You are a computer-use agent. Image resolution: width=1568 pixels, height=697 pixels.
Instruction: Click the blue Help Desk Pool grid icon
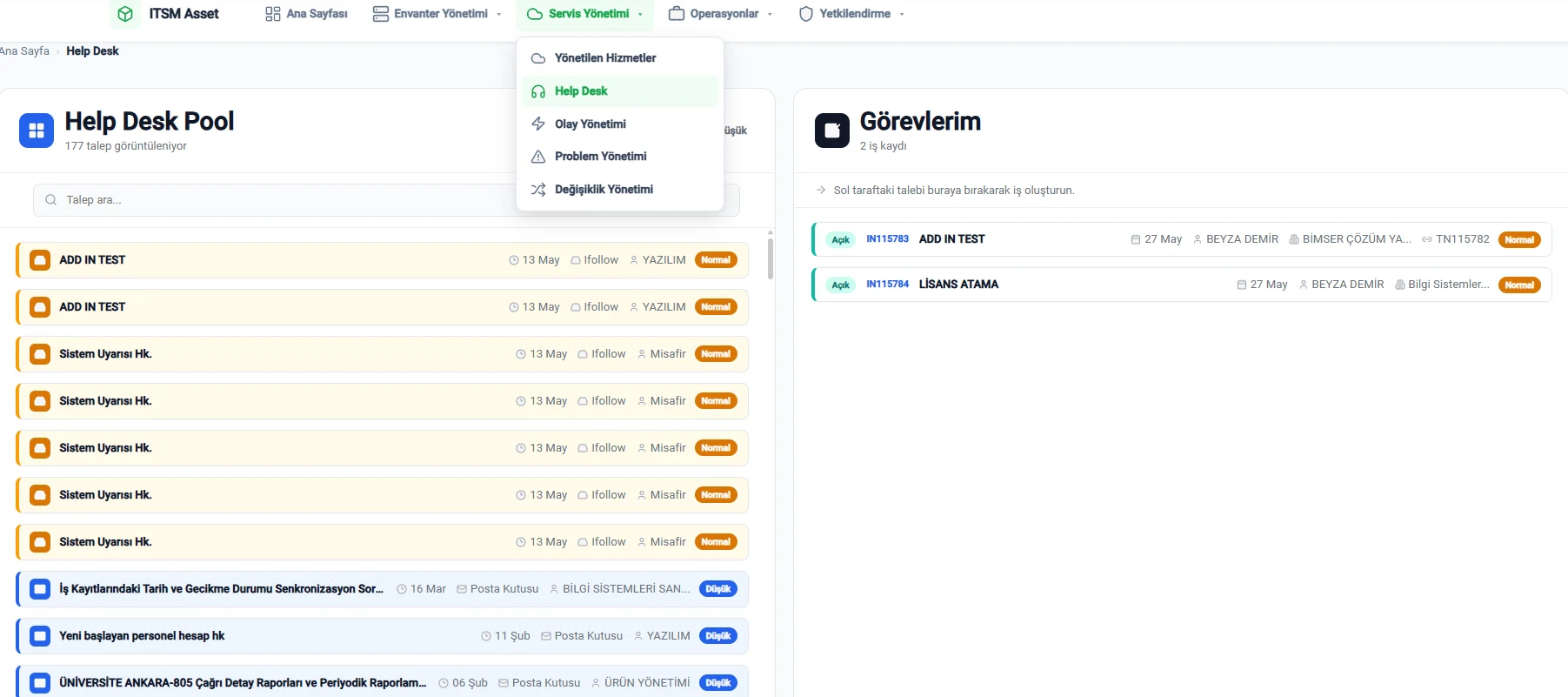coord(37,131)
